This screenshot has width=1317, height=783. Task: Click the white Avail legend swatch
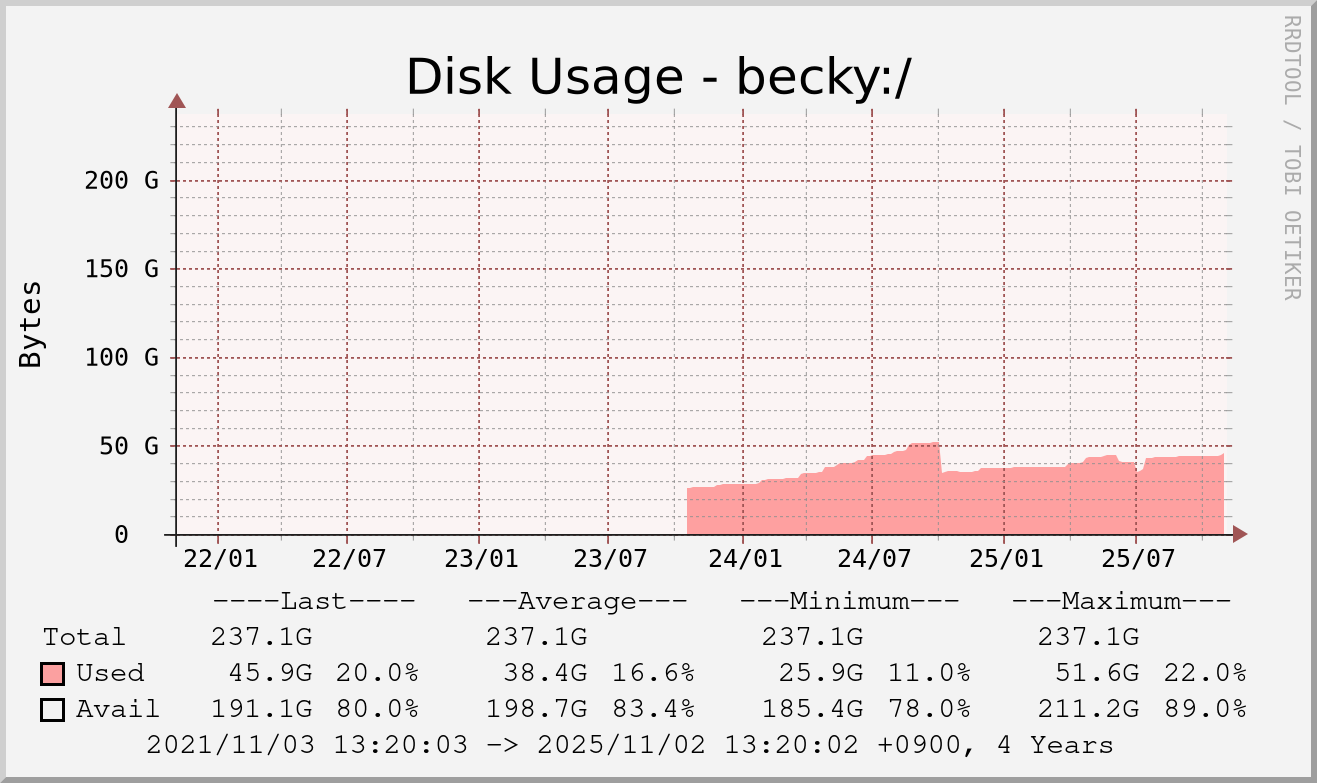[x=53, y=710]
